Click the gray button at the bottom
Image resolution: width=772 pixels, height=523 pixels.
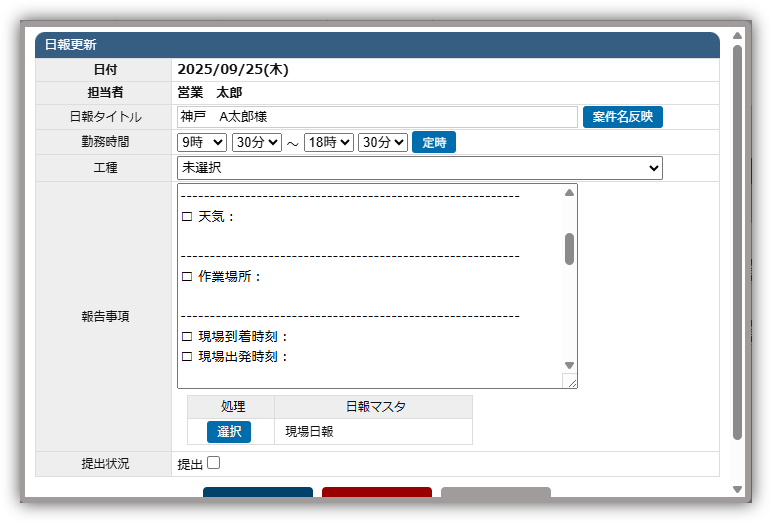coord(495,493)
